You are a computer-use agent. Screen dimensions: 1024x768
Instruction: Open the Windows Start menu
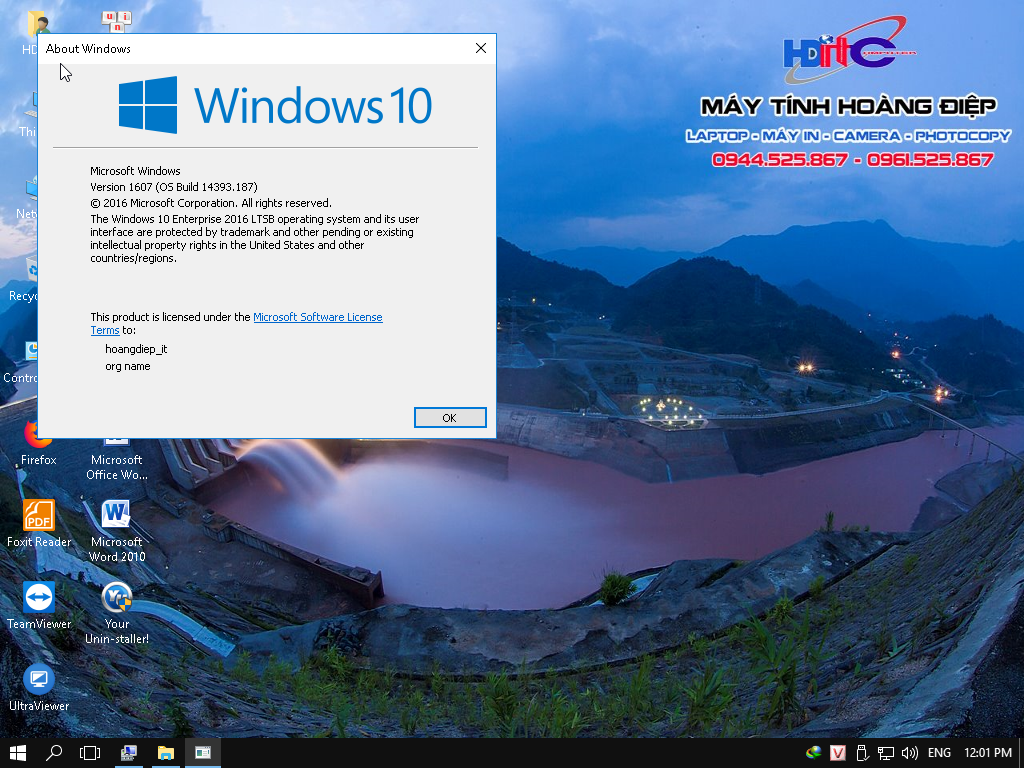[18, 753]
